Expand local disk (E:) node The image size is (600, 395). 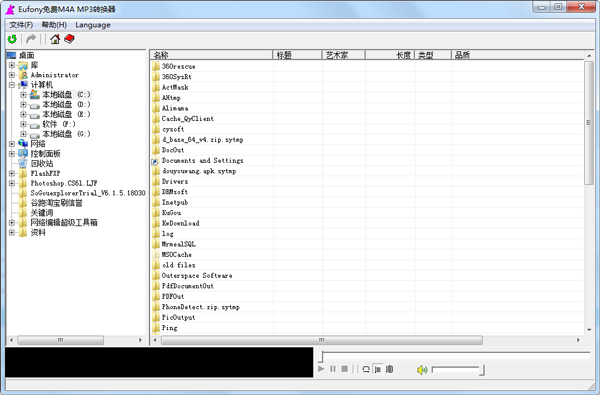pyautogui.click(x=23, y=114)
